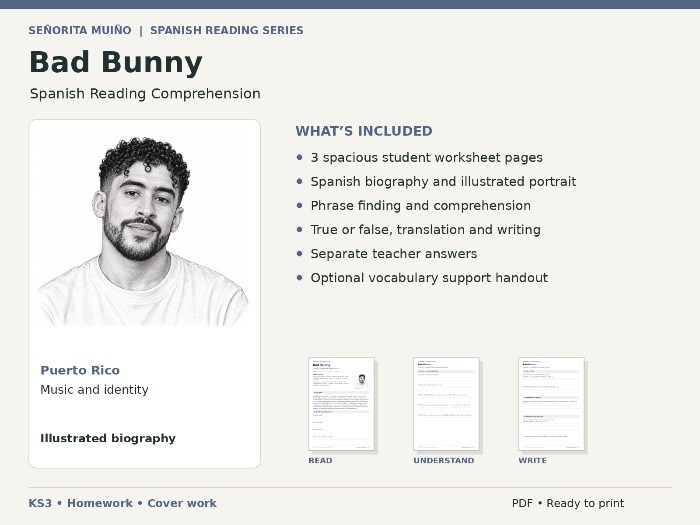The width and height of the screenshot is (700, 525).
Task: Click the 'Music and identity' caption
Action: click(x=94, y=390)
